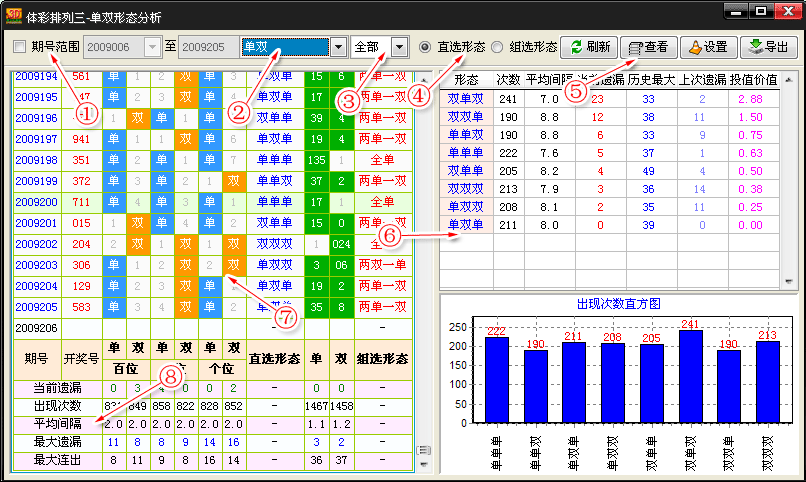Enable the 期号范围 checkbox

(20, 47)
